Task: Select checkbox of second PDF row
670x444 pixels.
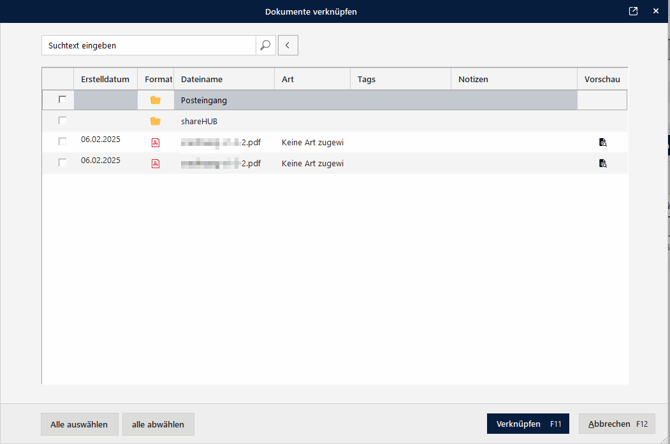Action: tap(63, 163)
